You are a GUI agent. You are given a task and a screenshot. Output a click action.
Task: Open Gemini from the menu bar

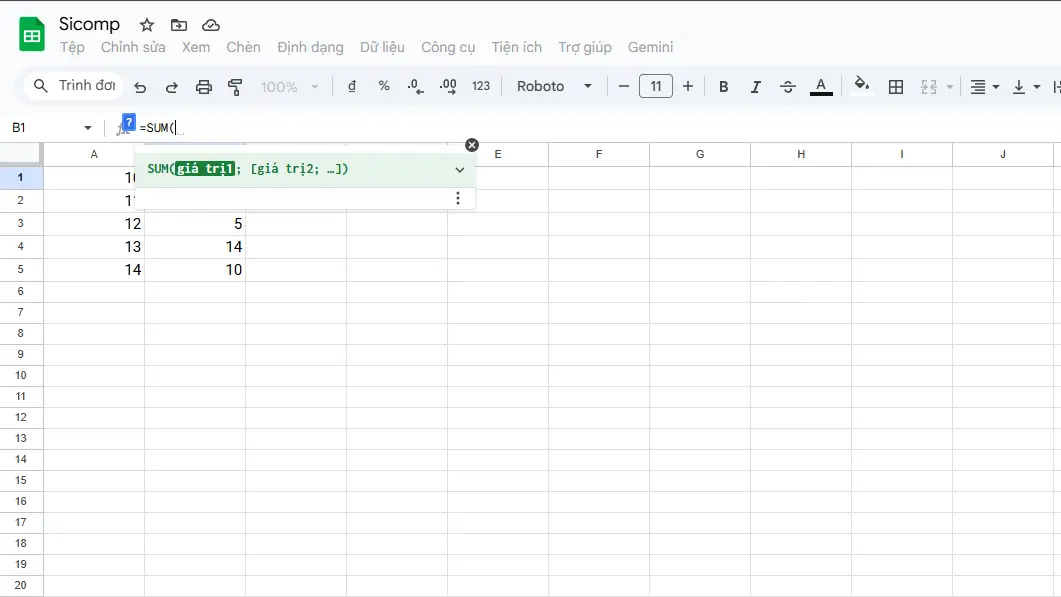tap(650, 47)
